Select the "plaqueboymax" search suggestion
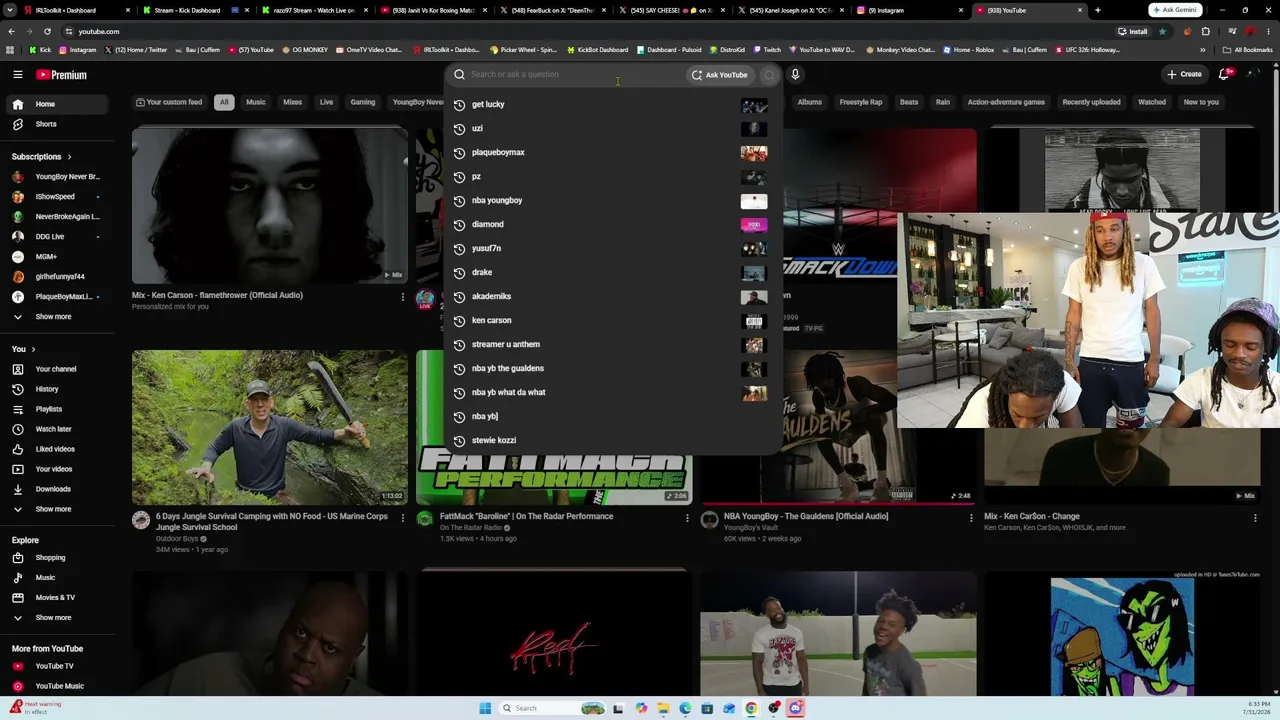 [x=611, y=152]
